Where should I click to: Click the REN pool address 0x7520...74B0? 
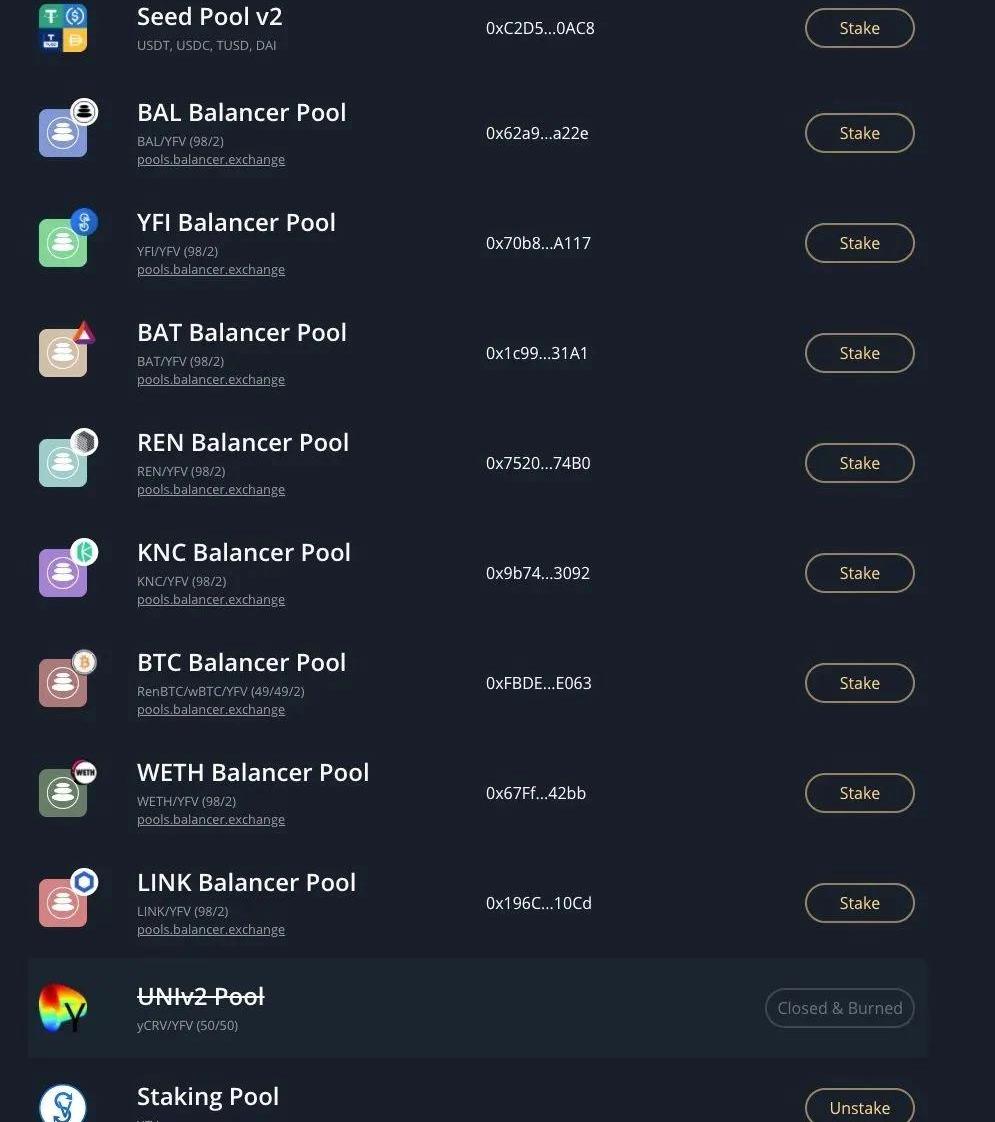pos(538,463)
